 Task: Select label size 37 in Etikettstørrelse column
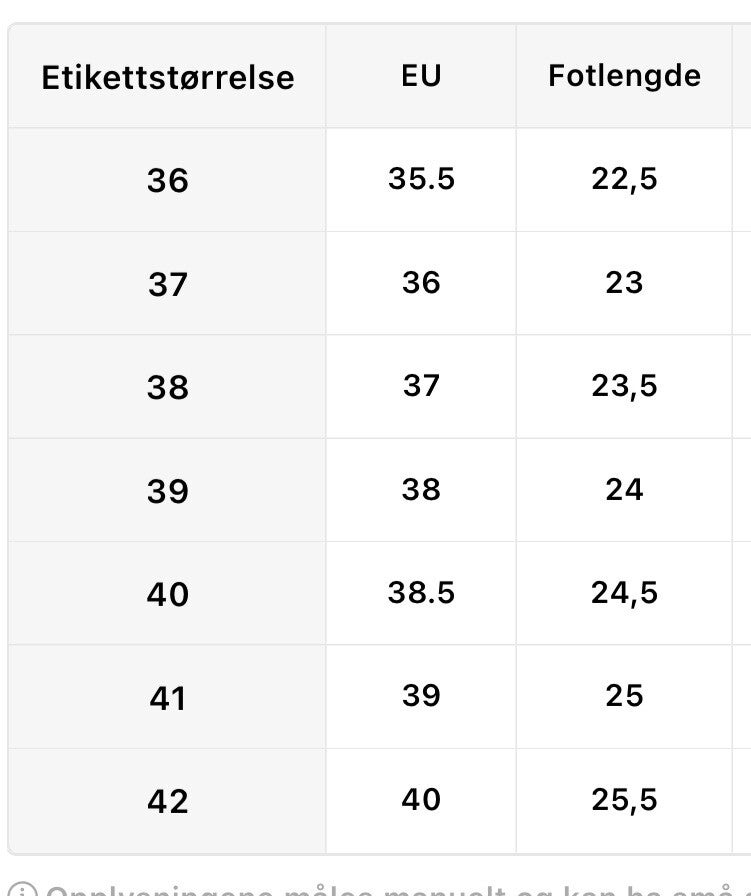[168, 285]
